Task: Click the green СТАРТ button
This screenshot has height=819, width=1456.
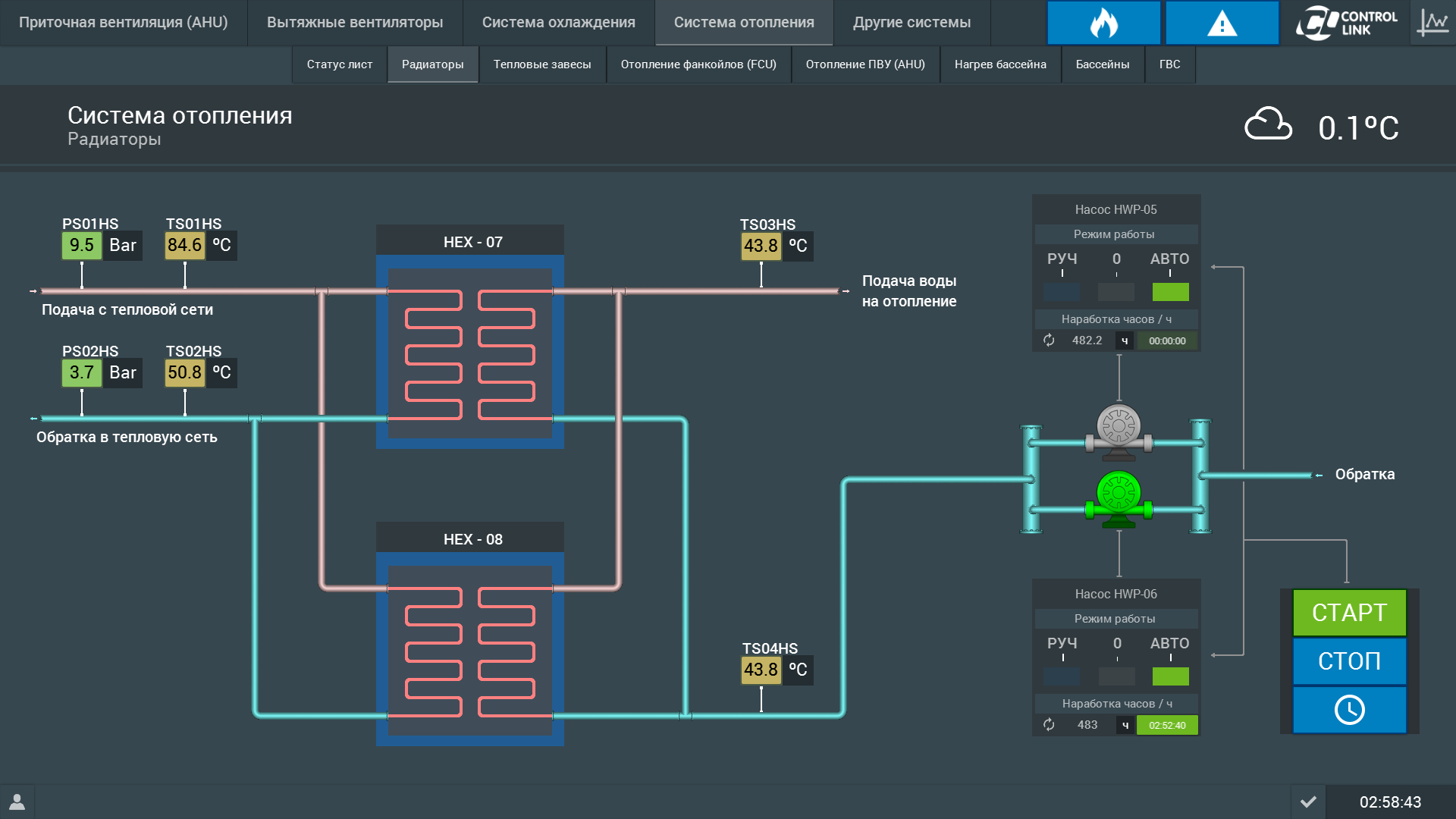Action: [x=1349, y=613]
